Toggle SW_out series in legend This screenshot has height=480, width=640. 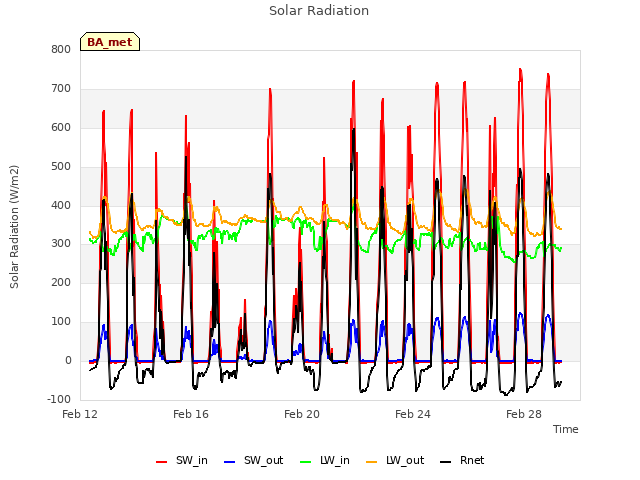tap(253, 460)
